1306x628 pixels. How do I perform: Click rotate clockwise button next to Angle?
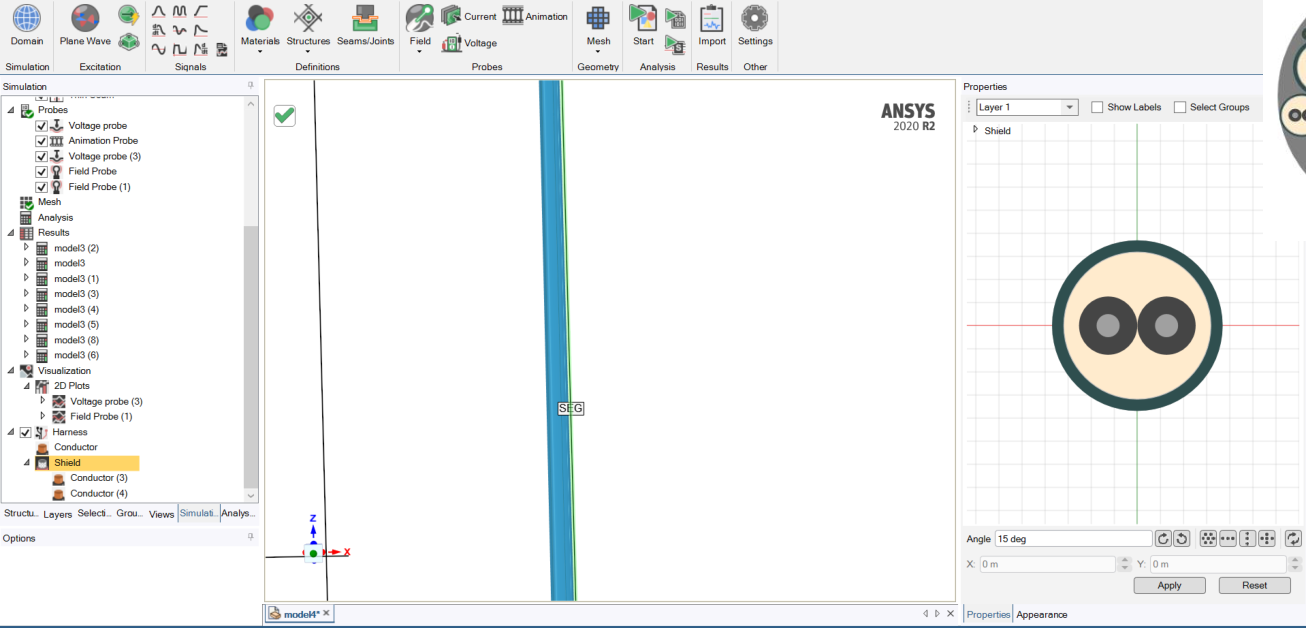[x=1163, y=539]
